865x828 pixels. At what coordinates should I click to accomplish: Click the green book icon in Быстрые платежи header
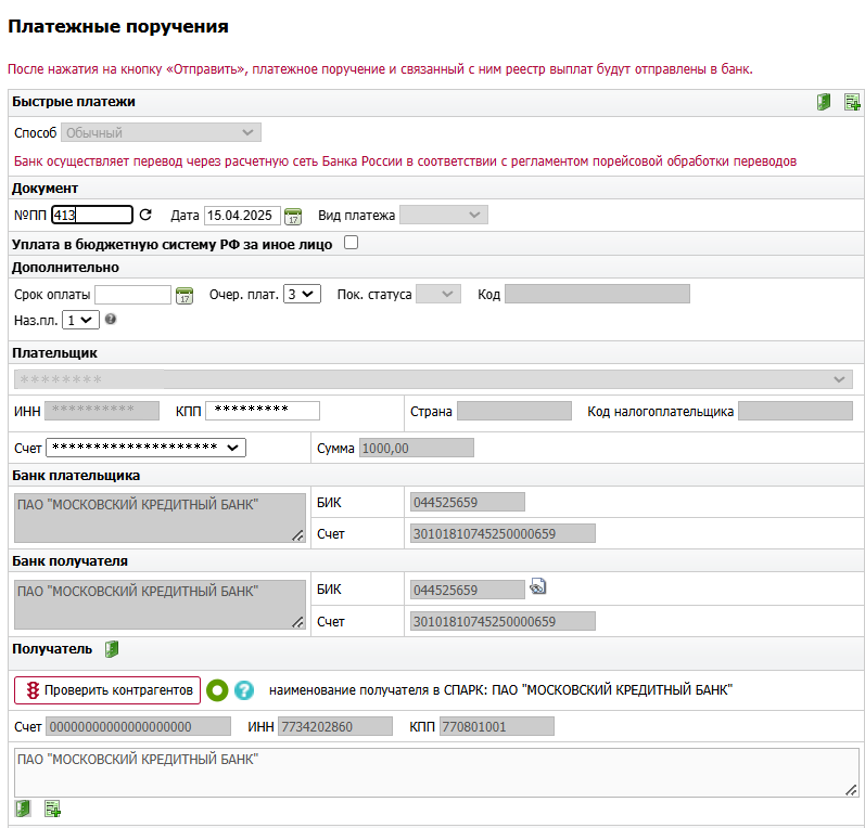(x=823, y=102)
